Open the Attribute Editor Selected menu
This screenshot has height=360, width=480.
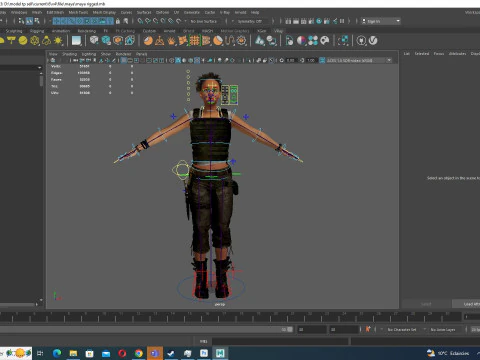[422, 53]
